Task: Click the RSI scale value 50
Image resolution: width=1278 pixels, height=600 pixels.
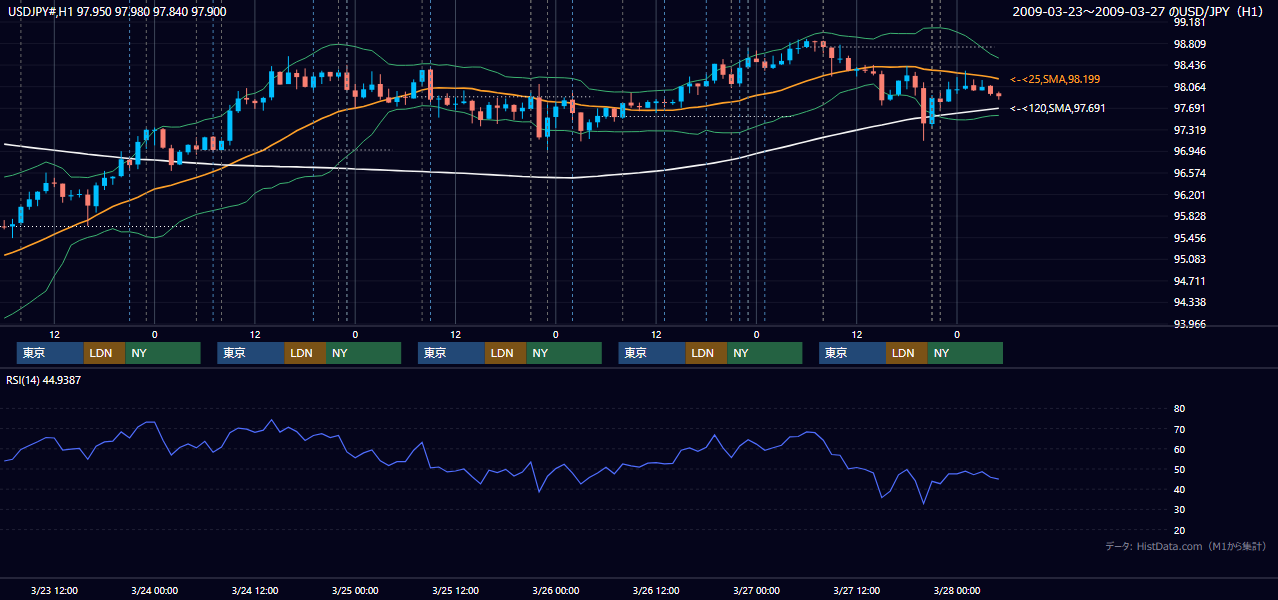Action: point(1179,469)
